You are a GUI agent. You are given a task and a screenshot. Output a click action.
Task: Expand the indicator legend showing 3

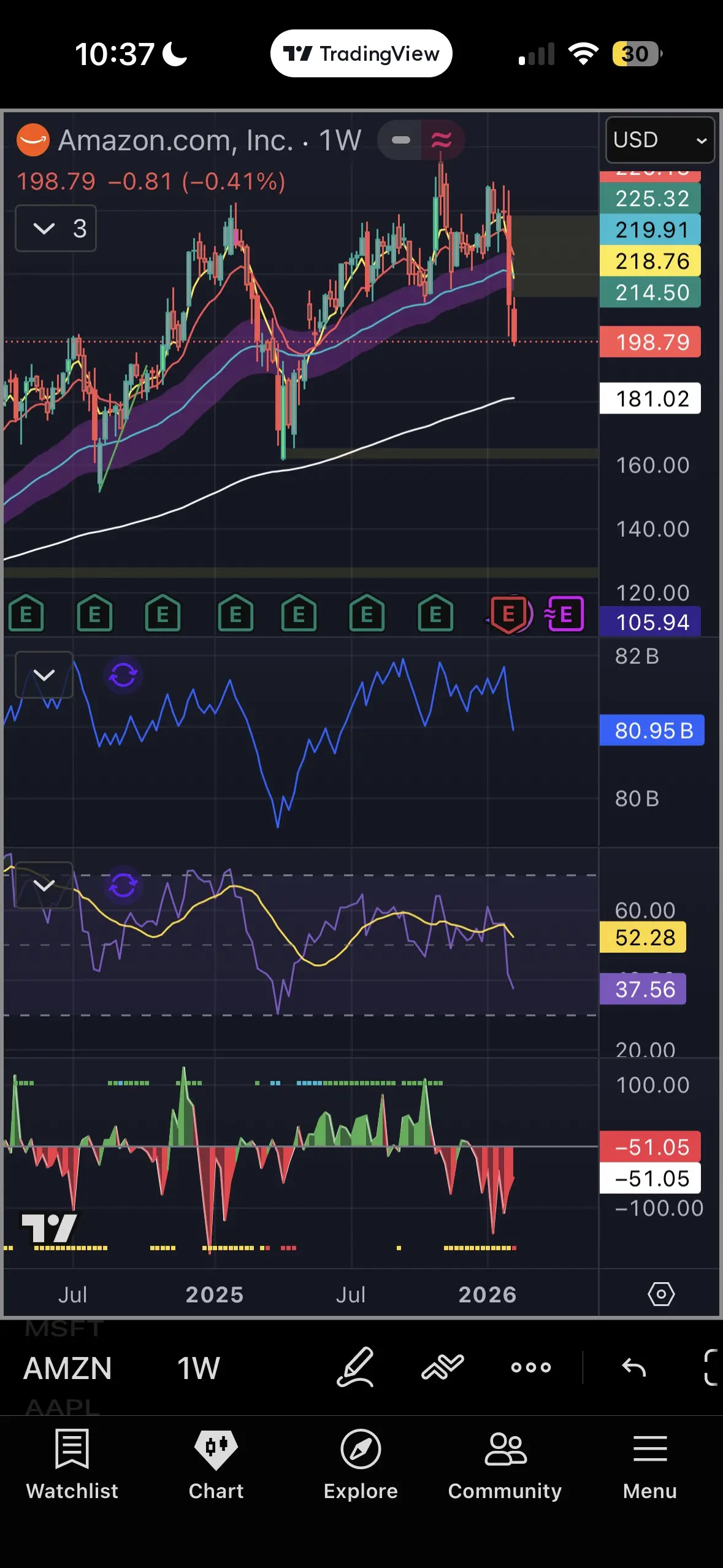[x=56, y=229]
